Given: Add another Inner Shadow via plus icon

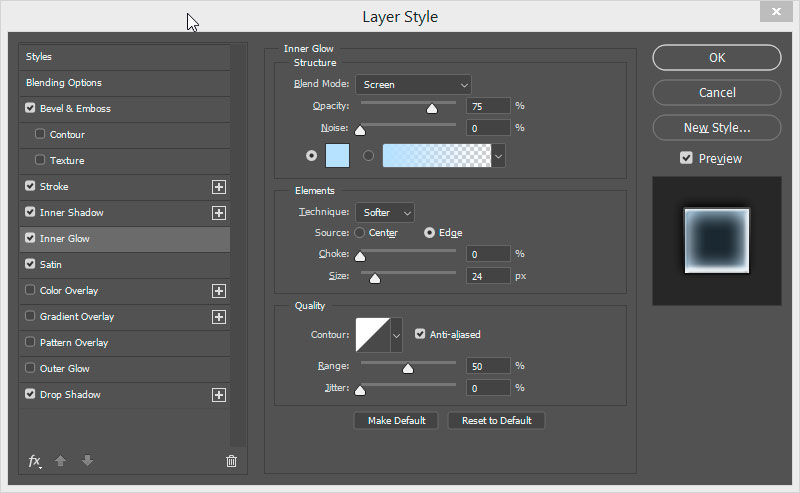Looking at the screenshot, I should (x=219, y=213).
